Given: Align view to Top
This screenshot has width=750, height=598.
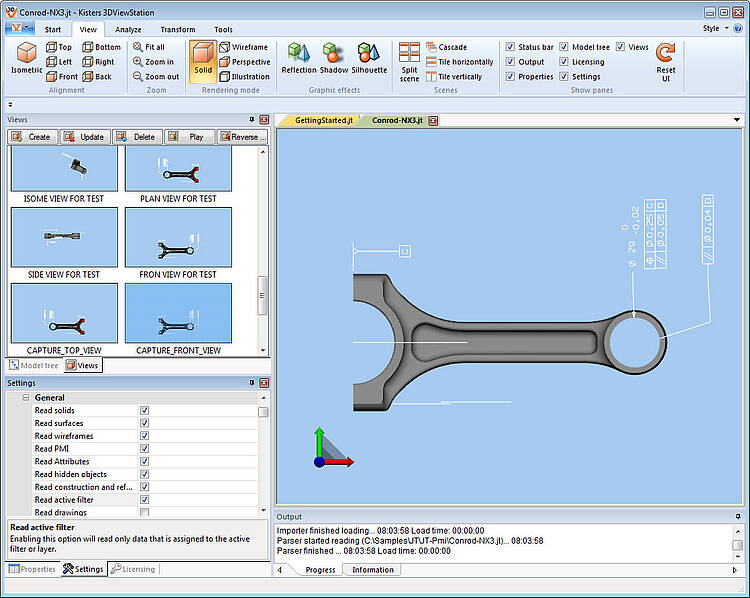Looking at the screenshot, I should click(x=59, y=47).
